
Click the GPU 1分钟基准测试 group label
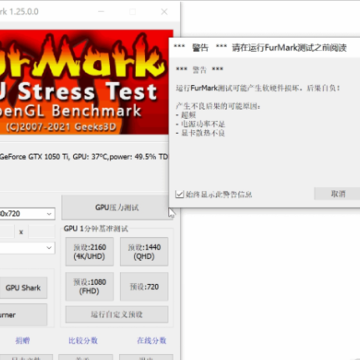[96, 229]
